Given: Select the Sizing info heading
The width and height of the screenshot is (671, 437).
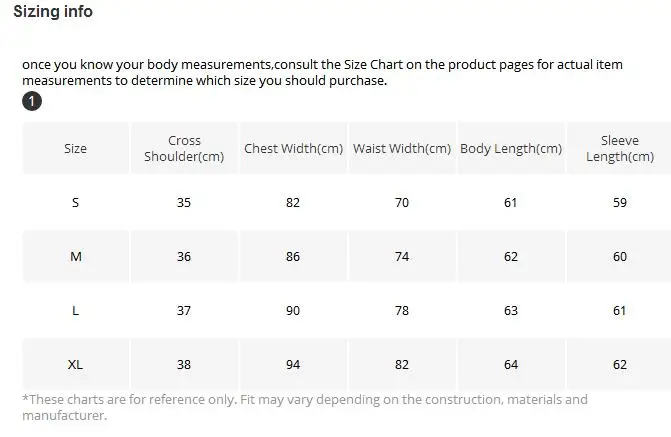Looking at the screenshot, I should coord(53,12).
